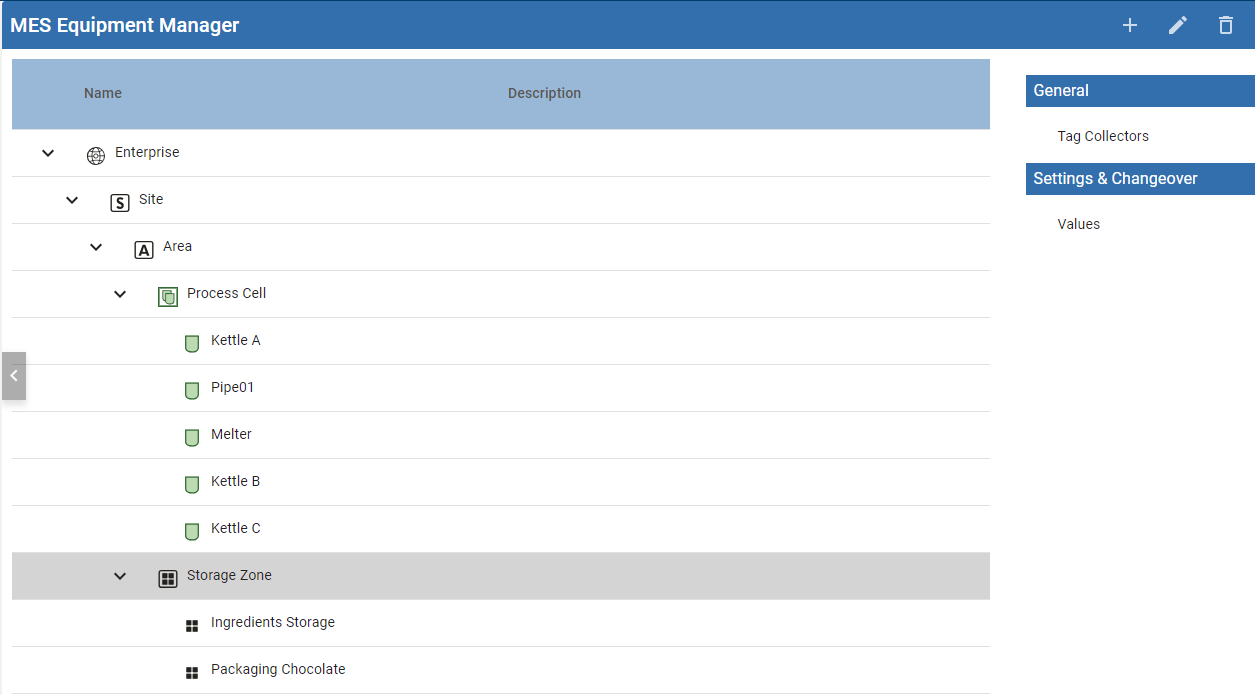The height and width of the screenshot is (695, 1255).
Task: Select the Settings & Changeover header
Action: [1139, 178]
